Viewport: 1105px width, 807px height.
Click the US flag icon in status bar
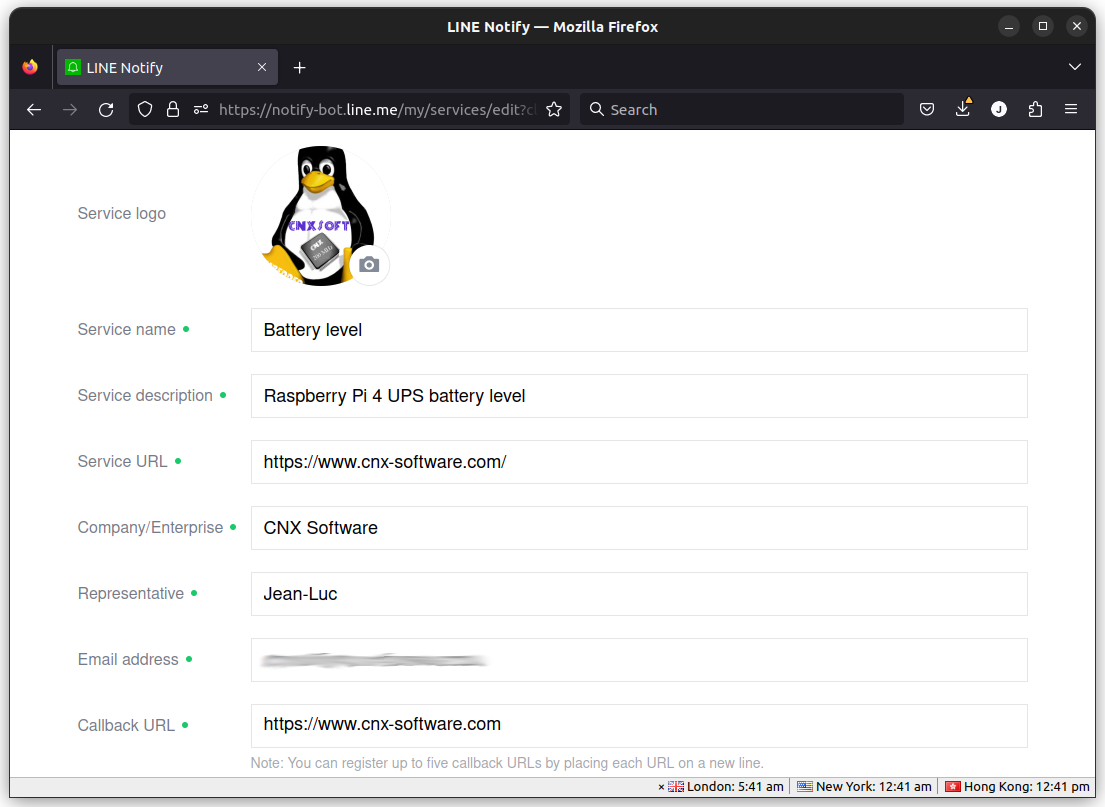(805, 787)
